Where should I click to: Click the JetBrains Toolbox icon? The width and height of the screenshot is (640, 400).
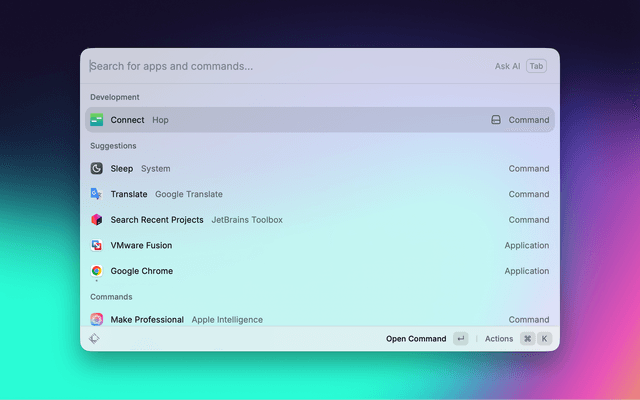(97, 220)
